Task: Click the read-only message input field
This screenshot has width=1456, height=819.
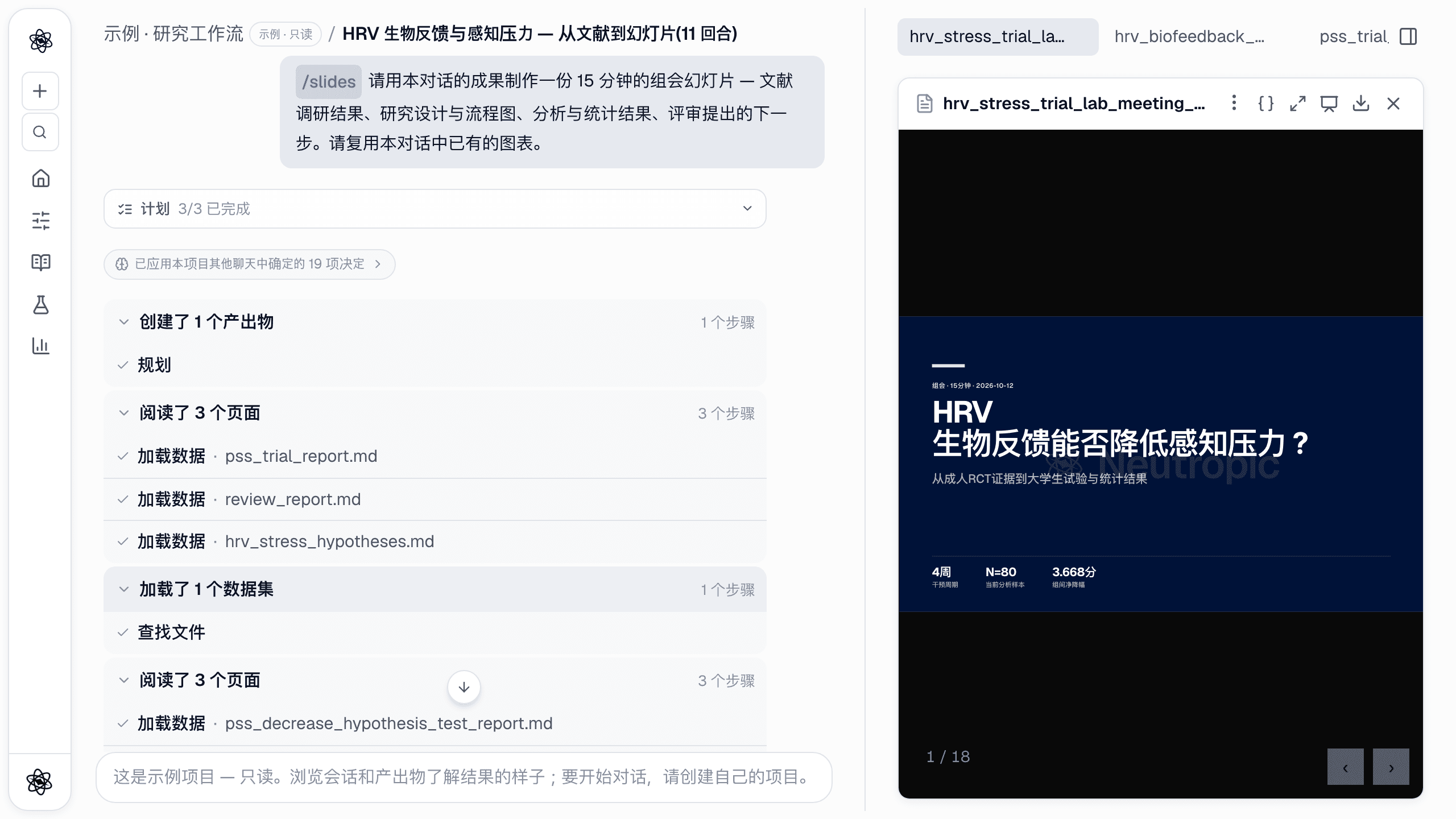Action: click(x=464, y=777)
